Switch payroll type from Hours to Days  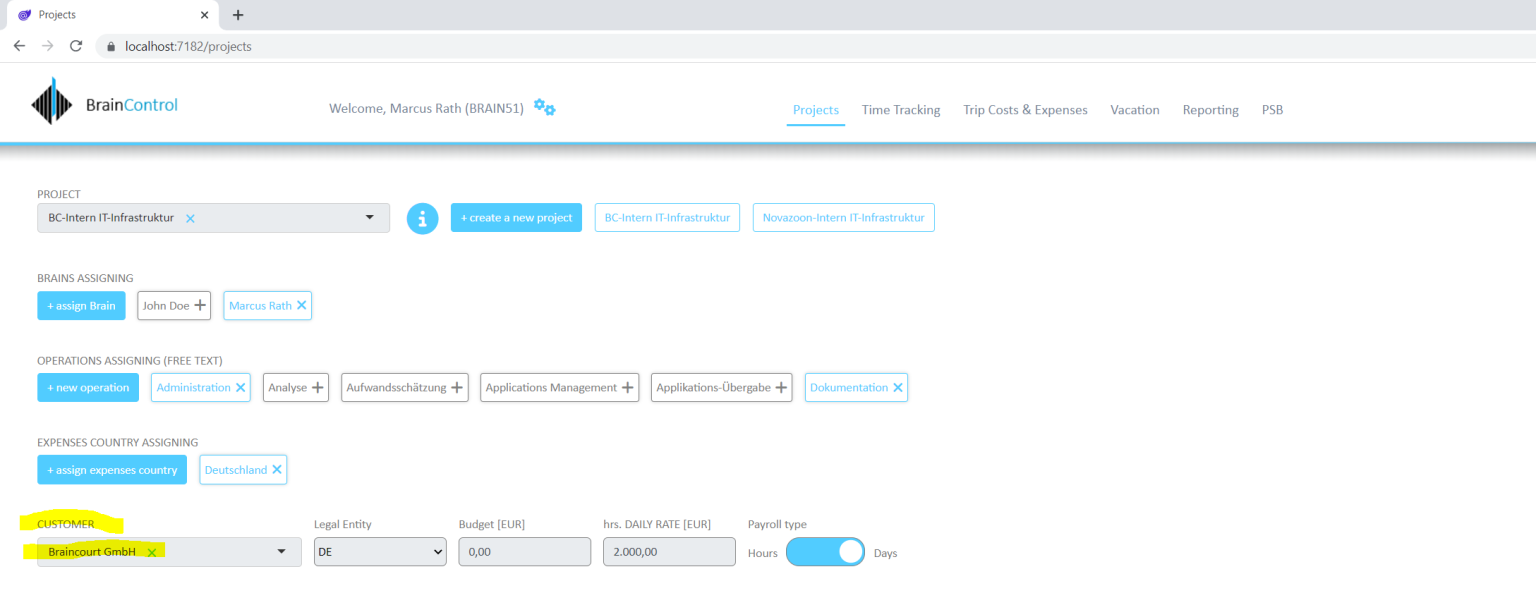(x=825, y=551)
